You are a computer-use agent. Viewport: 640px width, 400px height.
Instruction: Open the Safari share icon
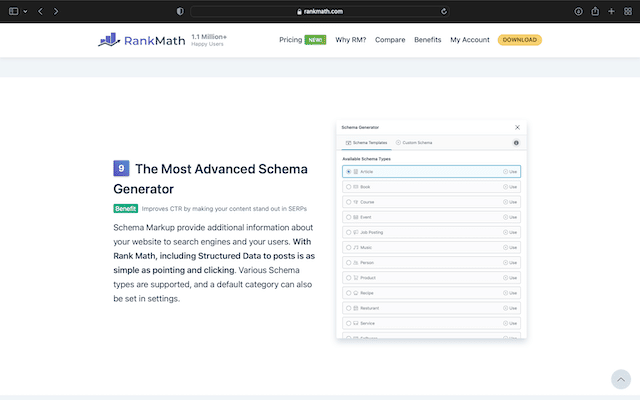pyautogui.click(x=595, y=11)
